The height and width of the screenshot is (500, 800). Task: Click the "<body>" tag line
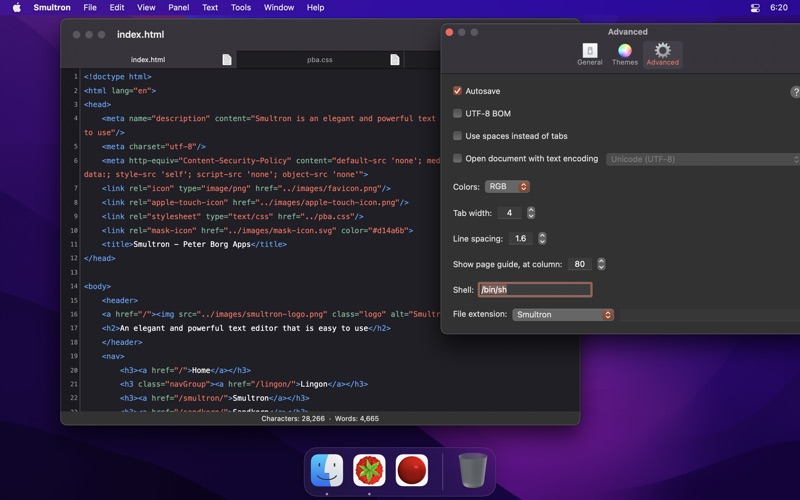[97, 286]
